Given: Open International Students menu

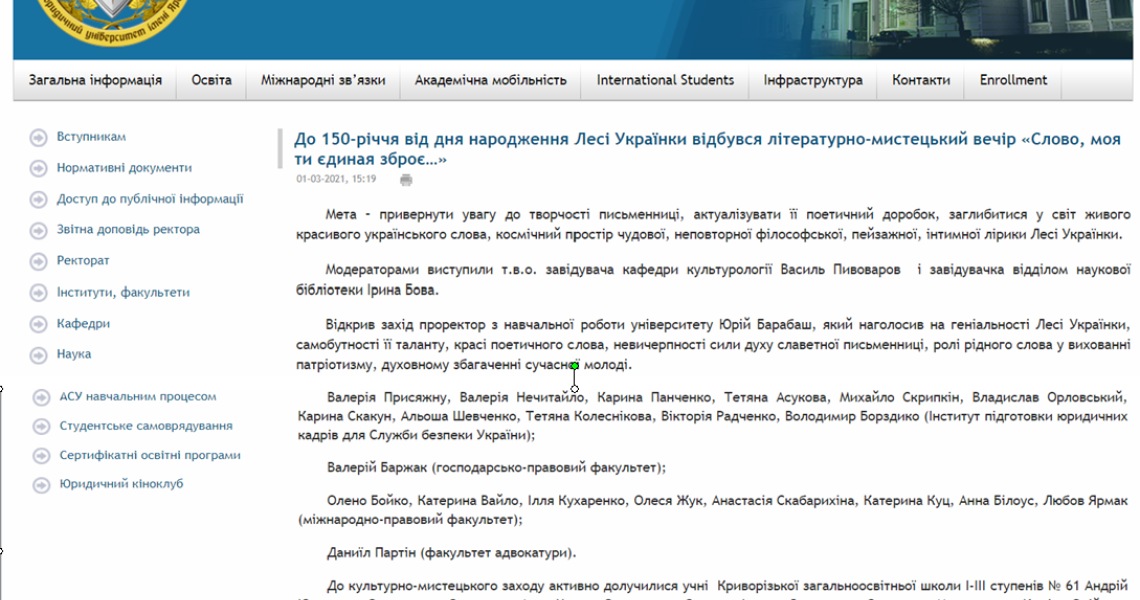Looking at the screenshot, I should tap(665, 80).
